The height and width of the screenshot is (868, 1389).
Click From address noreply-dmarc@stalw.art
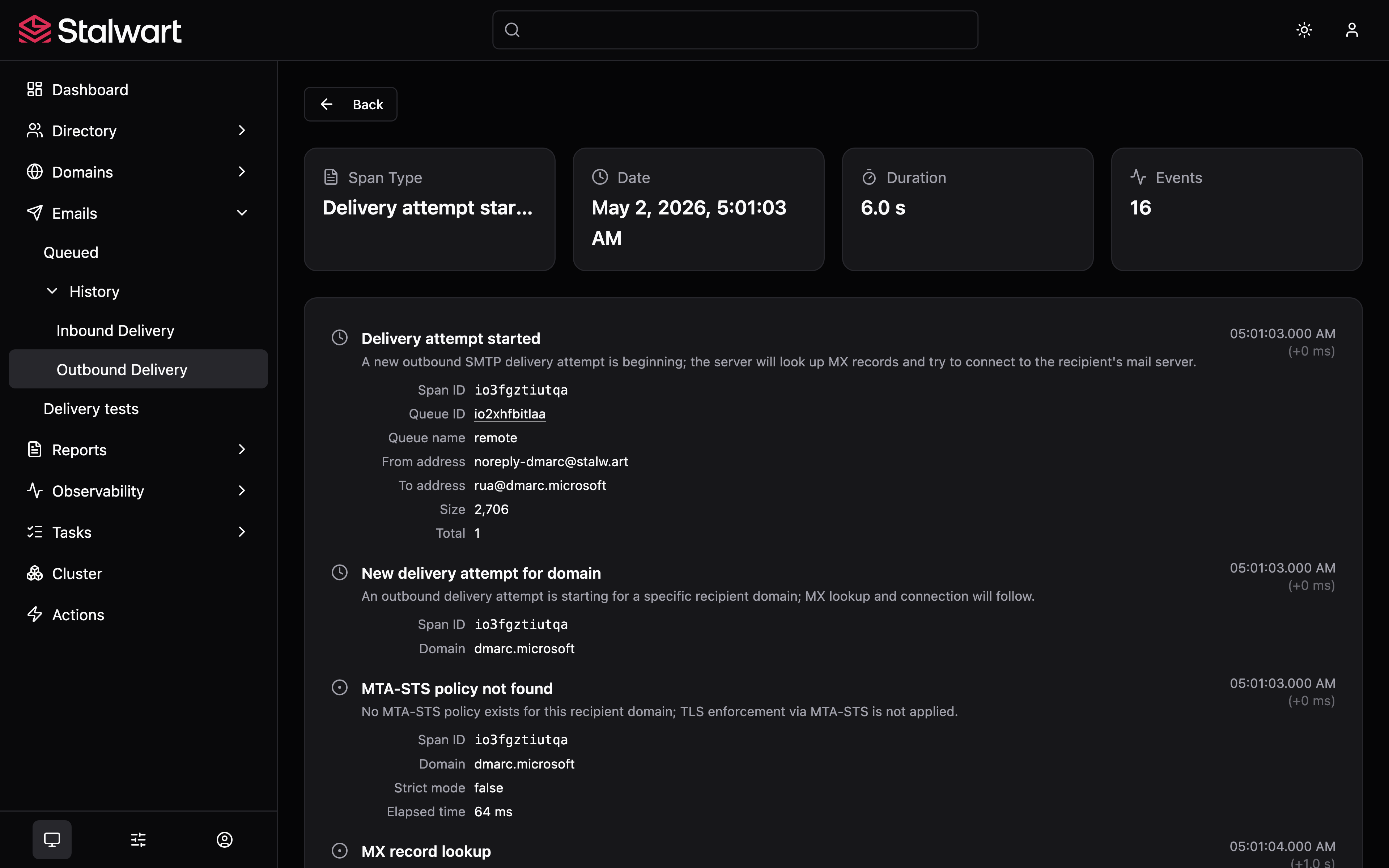(551, 461)
